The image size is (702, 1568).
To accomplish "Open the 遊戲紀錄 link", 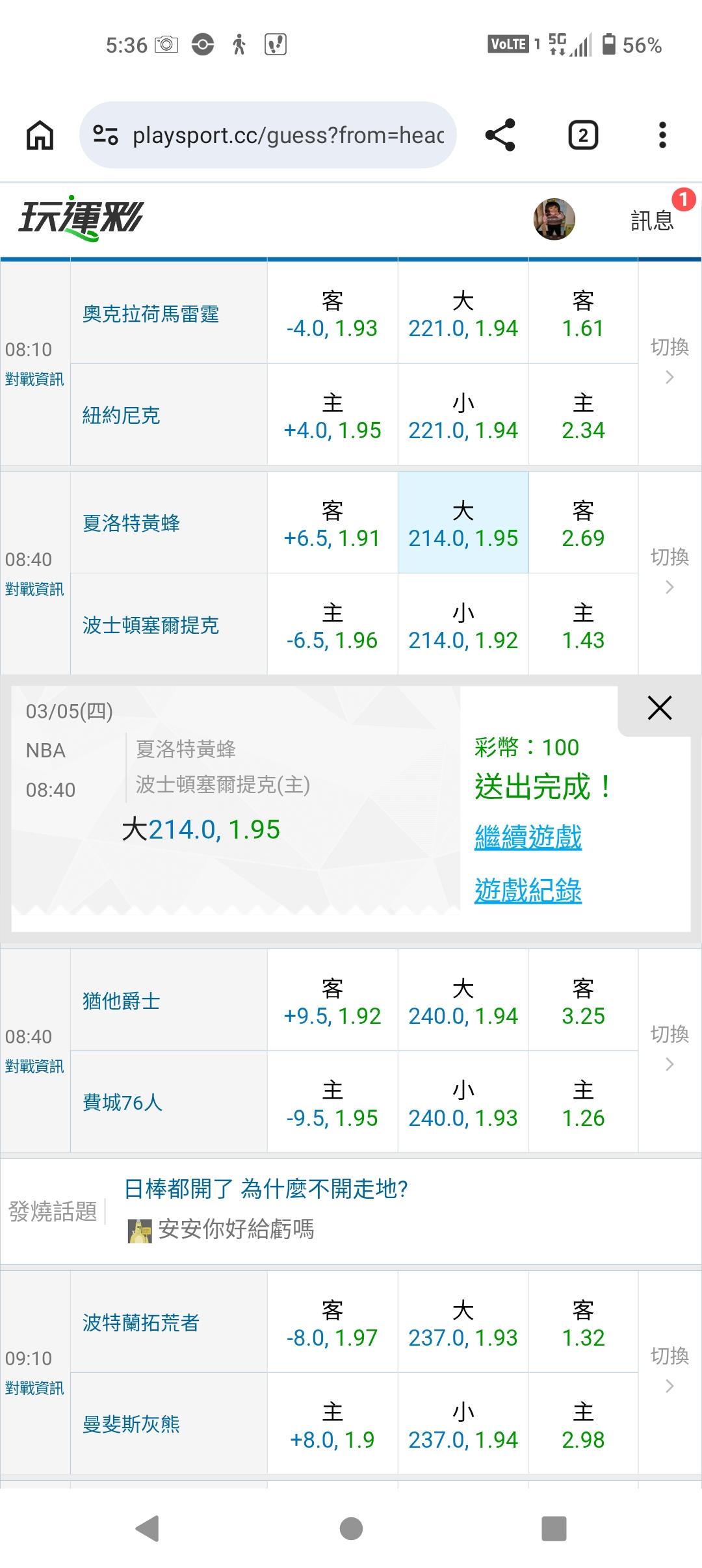I will [x=528, y=891].
